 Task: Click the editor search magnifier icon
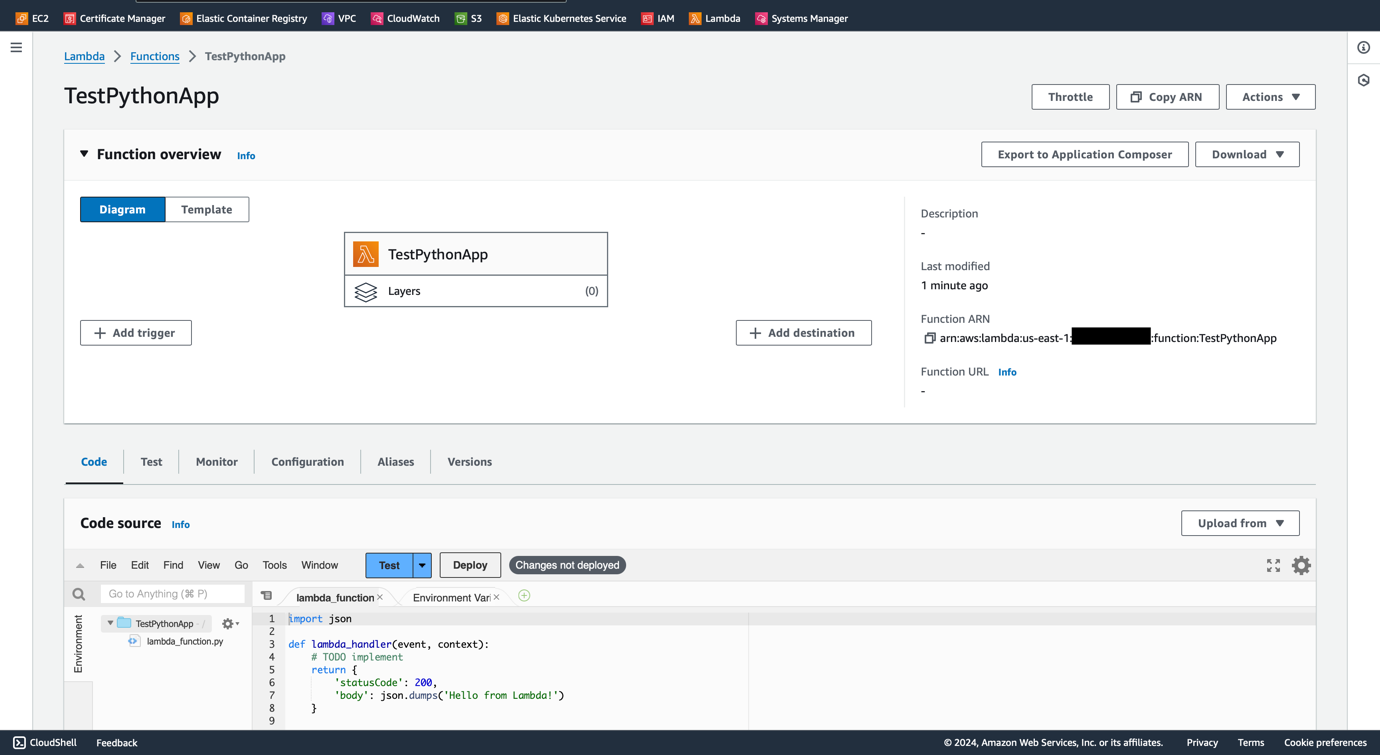coord(78,594)
